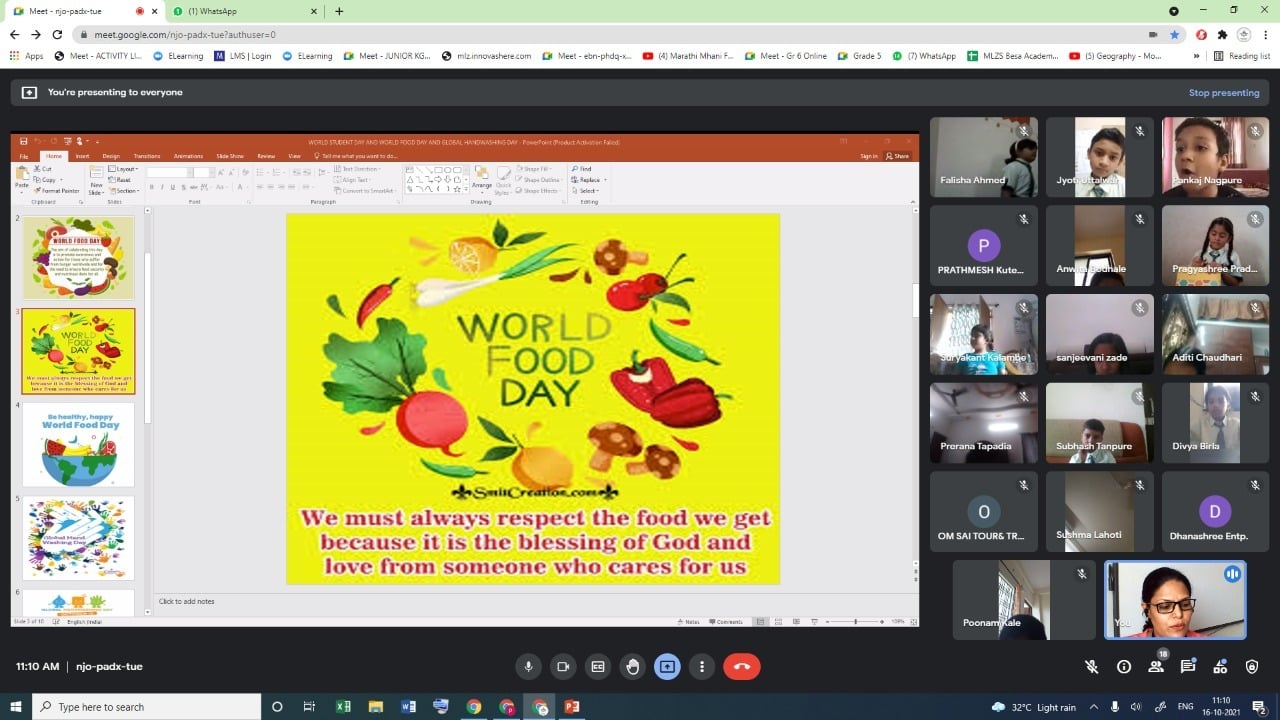
Task: Toggle the microphone in Meet controls
Action: click(x=528, y=666)
